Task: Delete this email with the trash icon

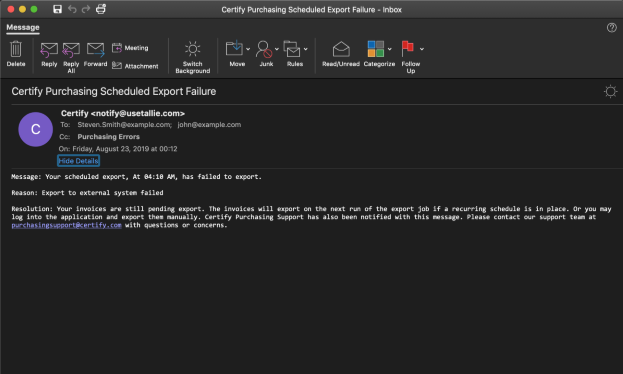Action: (x=16, y=54)
